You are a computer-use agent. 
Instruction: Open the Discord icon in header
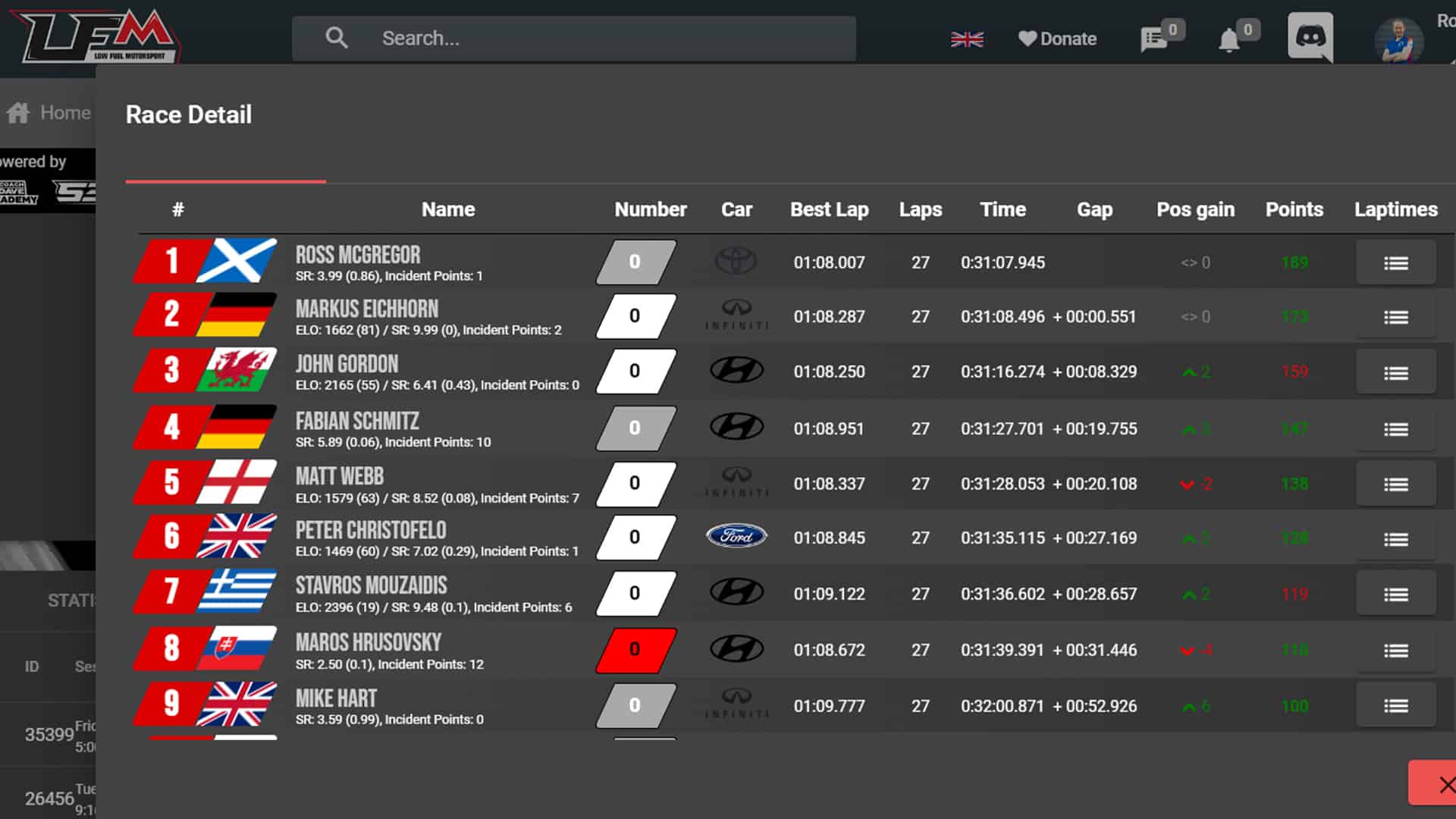pos(1310,36)
